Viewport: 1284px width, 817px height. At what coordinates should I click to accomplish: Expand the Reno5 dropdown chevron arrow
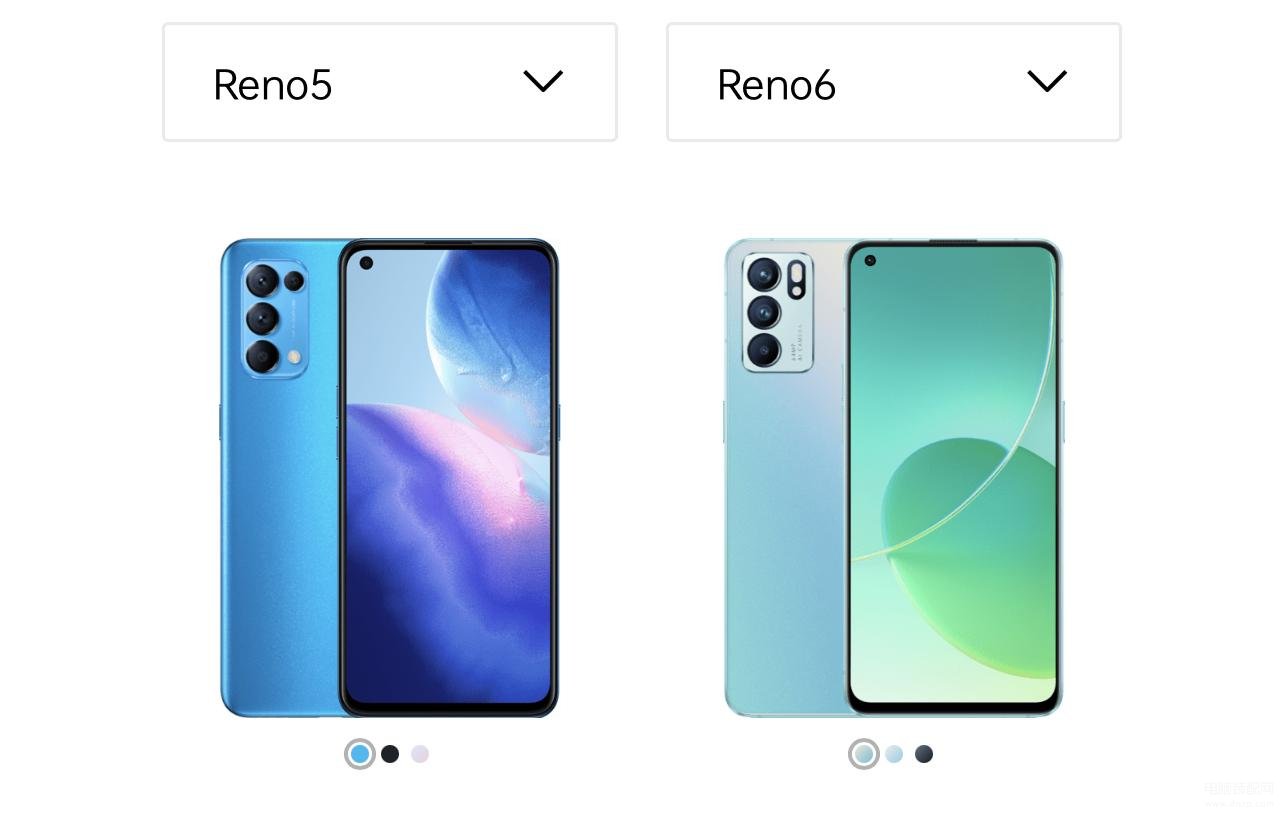[x=543, y=81]
